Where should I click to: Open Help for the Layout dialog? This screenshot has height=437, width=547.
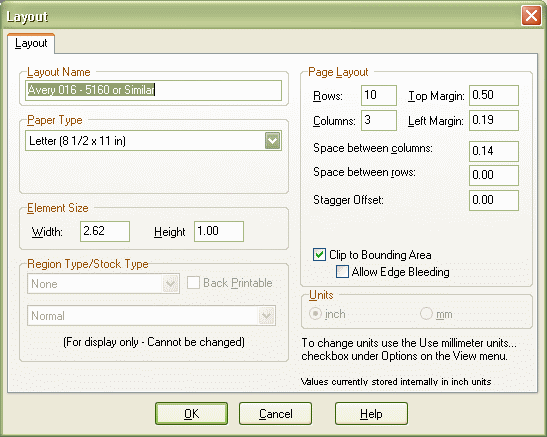[x=371, y=414]
